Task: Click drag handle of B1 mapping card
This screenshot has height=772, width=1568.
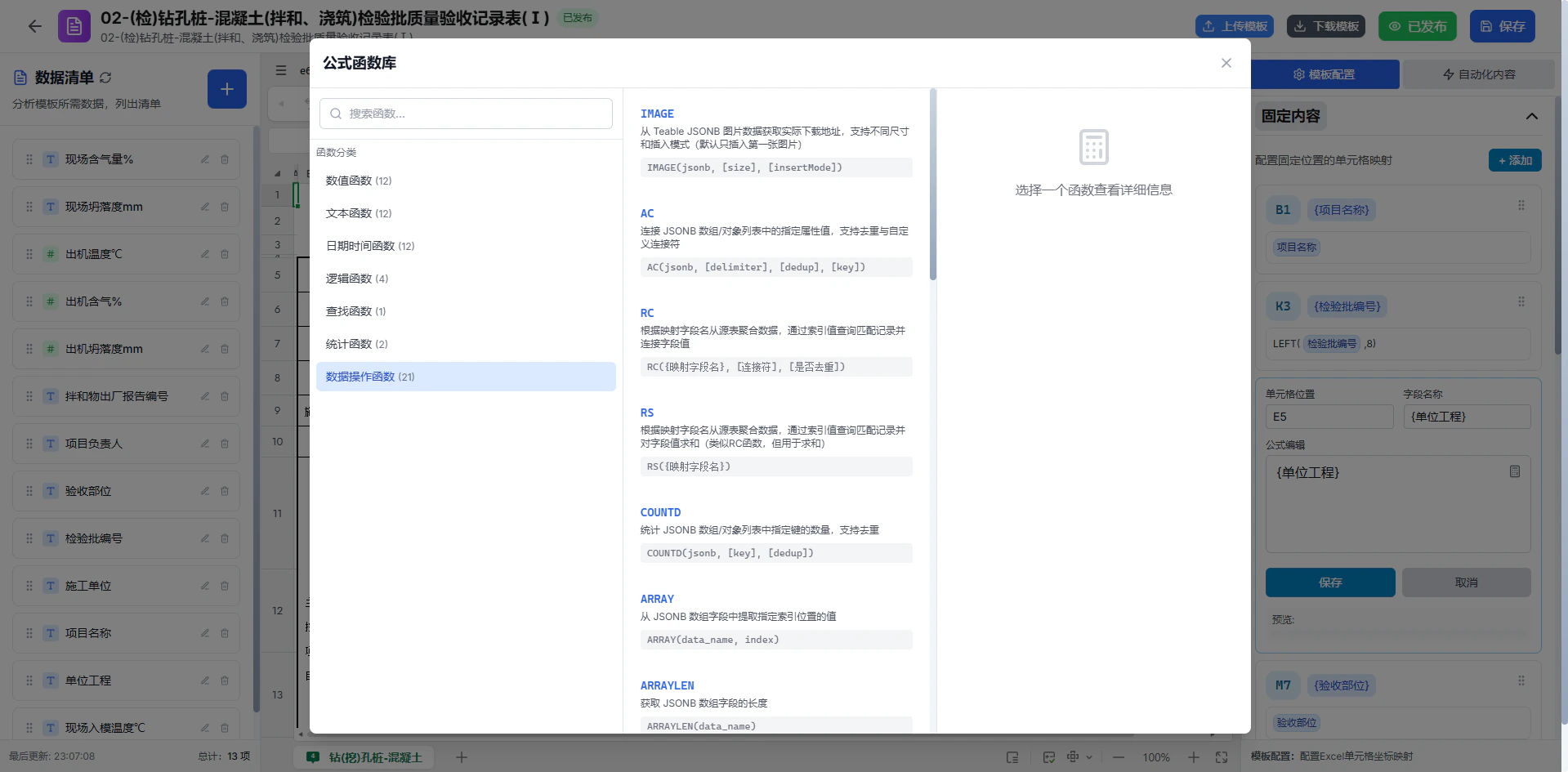Action: 1521,205
